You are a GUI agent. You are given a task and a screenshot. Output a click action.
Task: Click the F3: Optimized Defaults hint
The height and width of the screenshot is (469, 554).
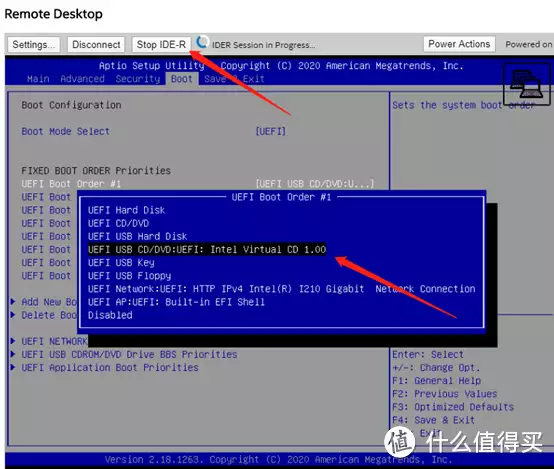pos(453,407)
